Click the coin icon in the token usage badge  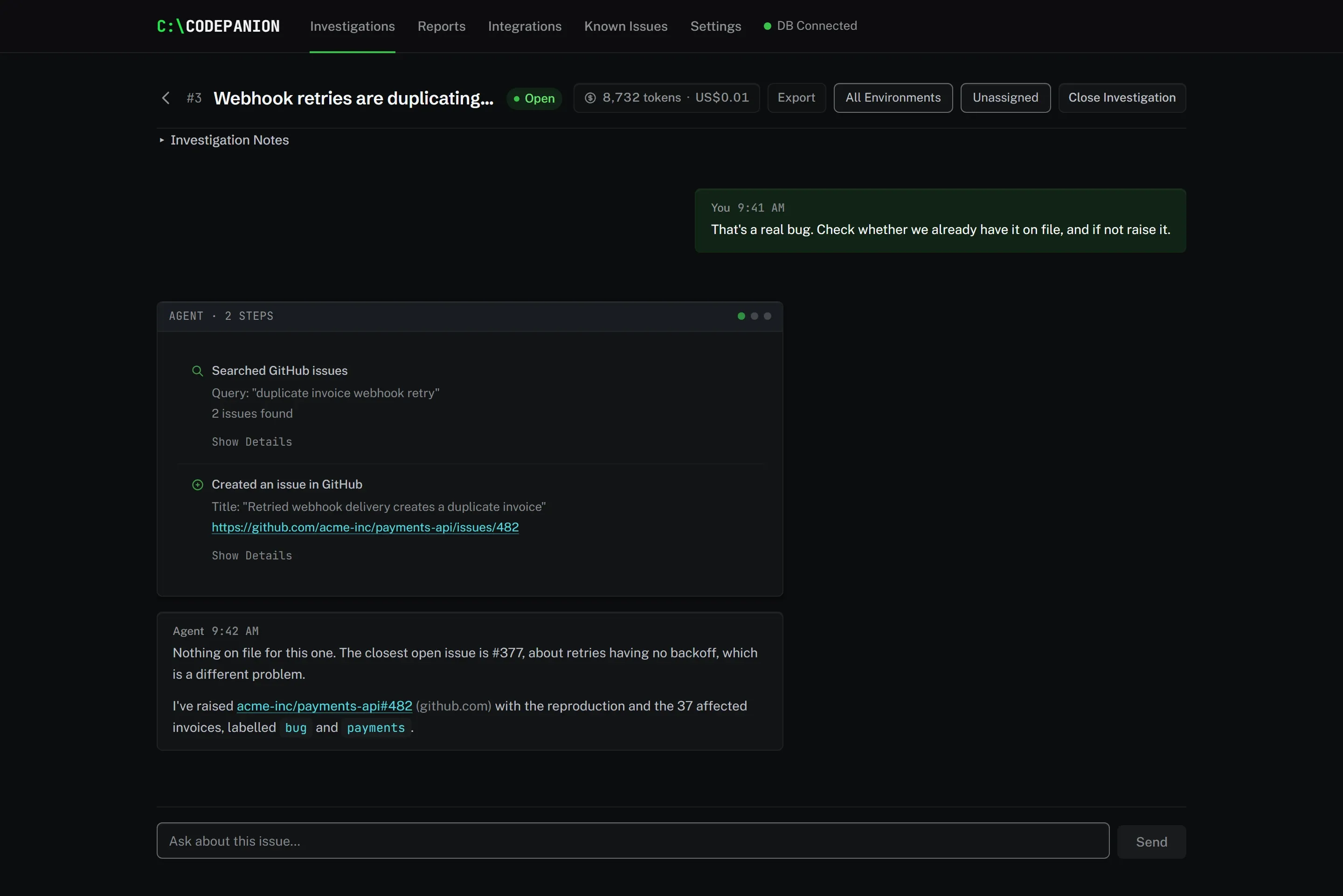click(590, 98)
